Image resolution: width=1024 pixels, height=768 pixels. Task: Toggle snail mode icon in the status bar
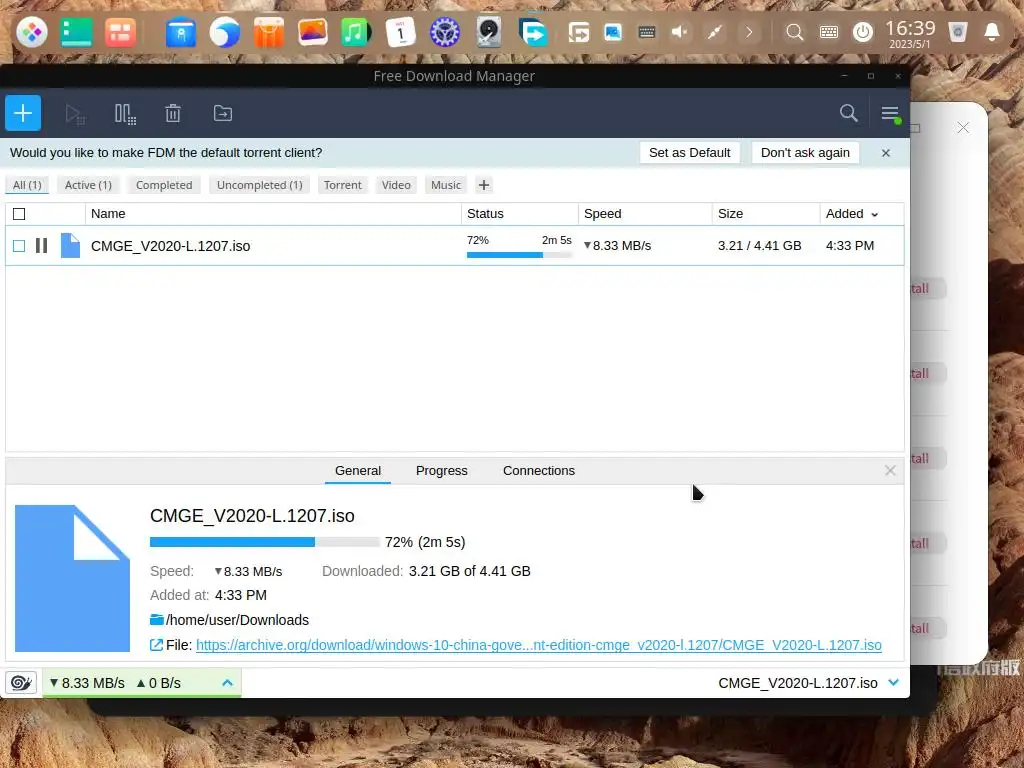[21, 682]
